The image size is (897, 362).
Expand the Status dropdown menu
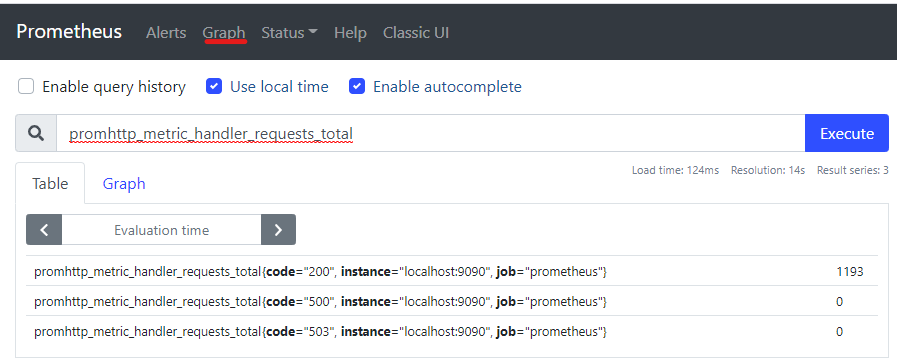click(x=289, y=33)
